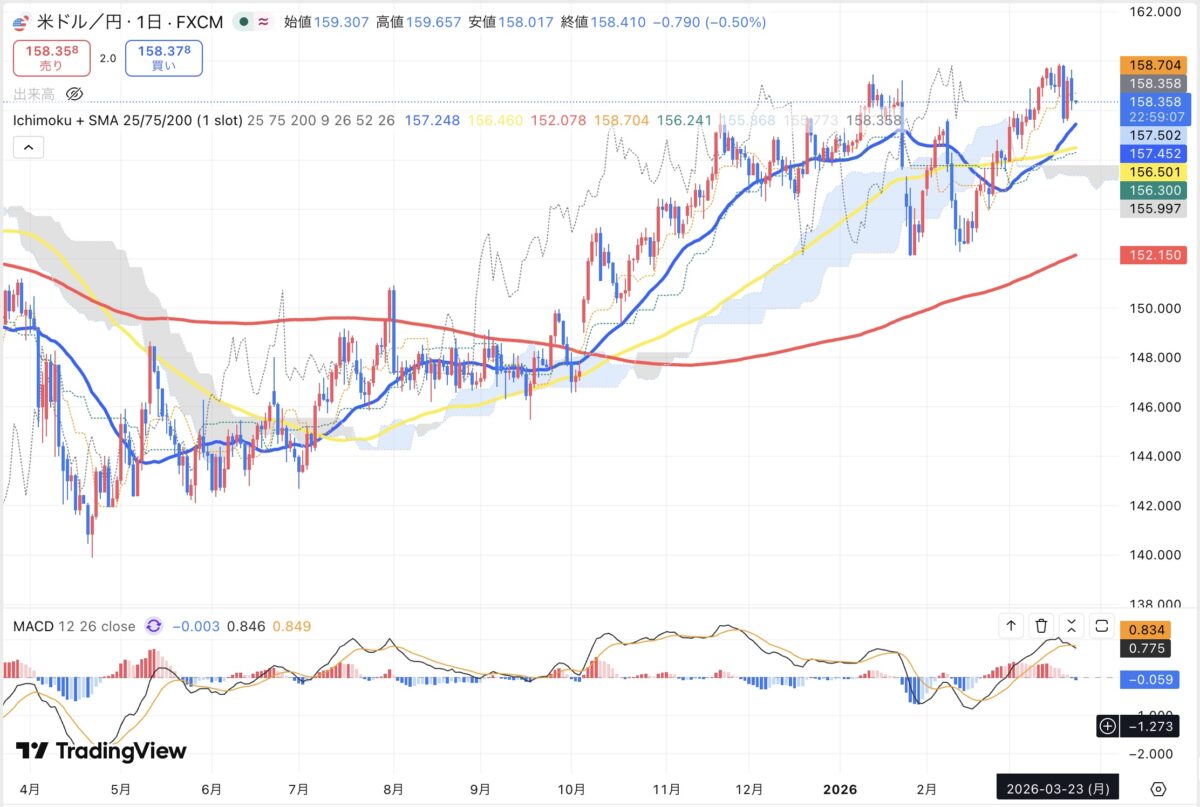Click the TradingView logo
Image resolution: width=1200 pixels, height=807 pixels.
pos(101,751)
